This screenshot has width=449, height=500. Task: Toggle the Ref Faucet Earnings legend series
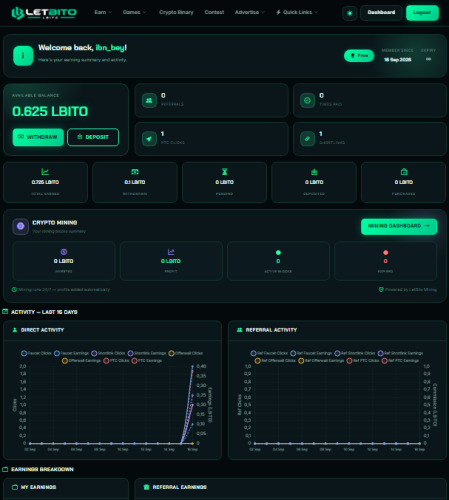click(311, 353)
